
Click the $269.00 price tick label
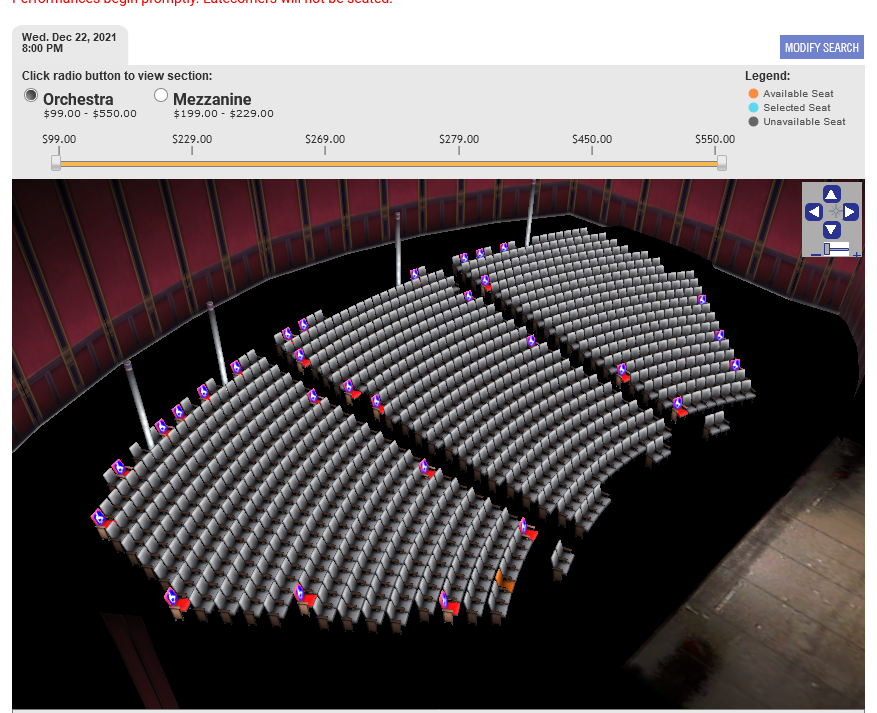point(325,140)
